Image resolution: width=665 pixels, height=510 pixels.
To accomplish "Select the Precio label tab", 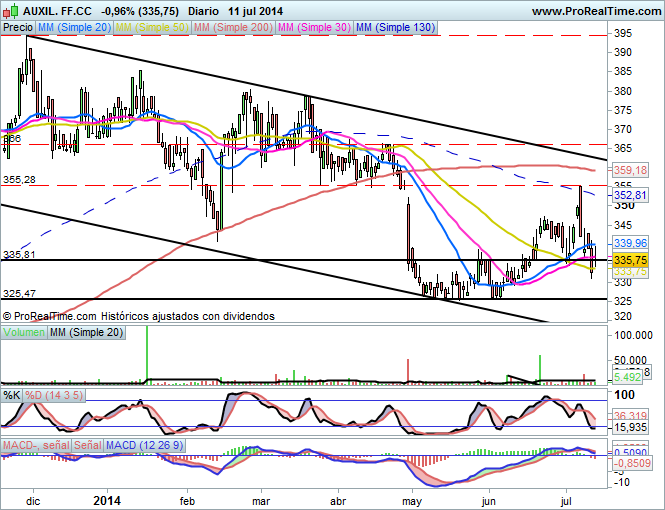I will point(17,28).
